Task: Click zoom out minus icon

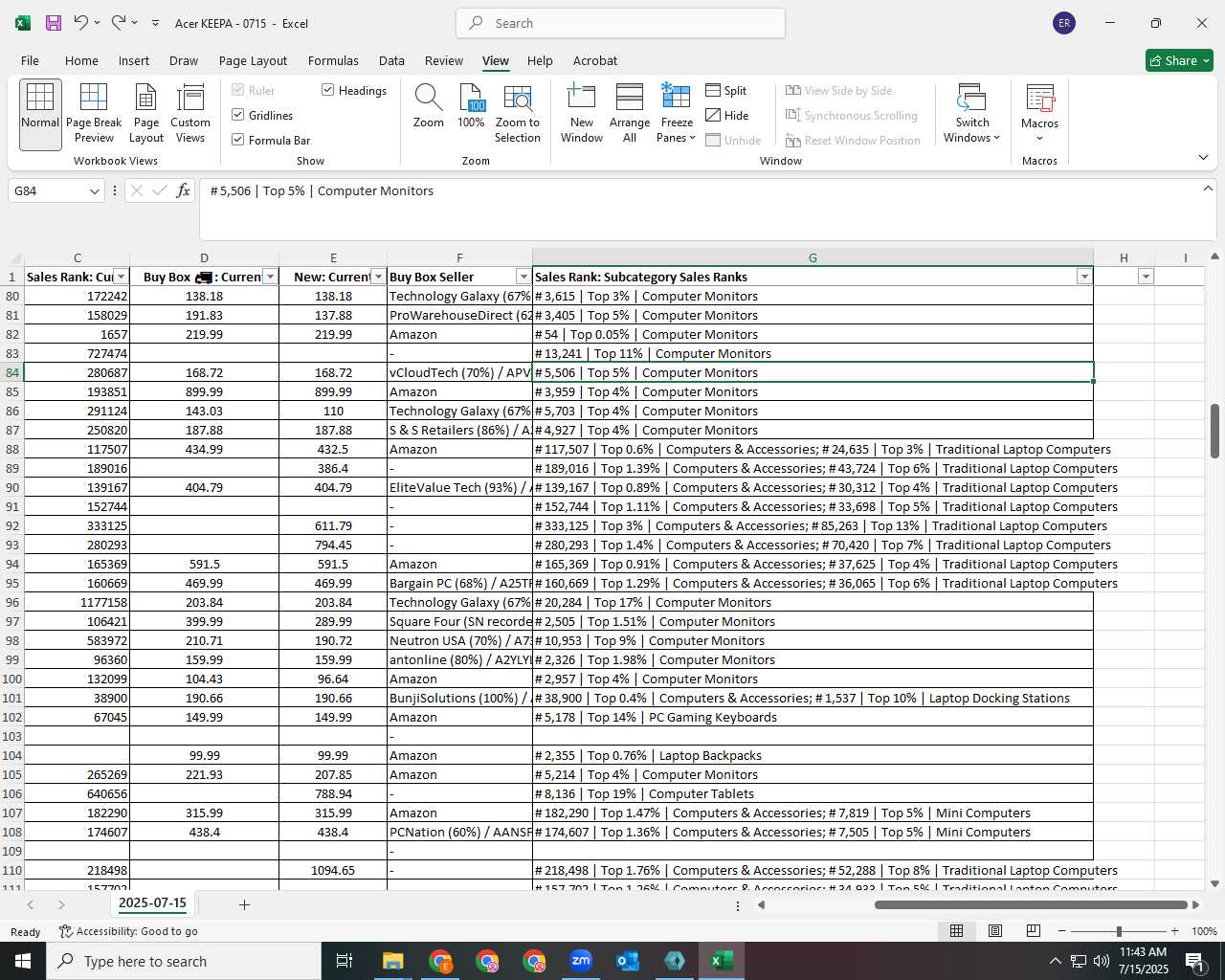Action: [x=1062, y=931]
